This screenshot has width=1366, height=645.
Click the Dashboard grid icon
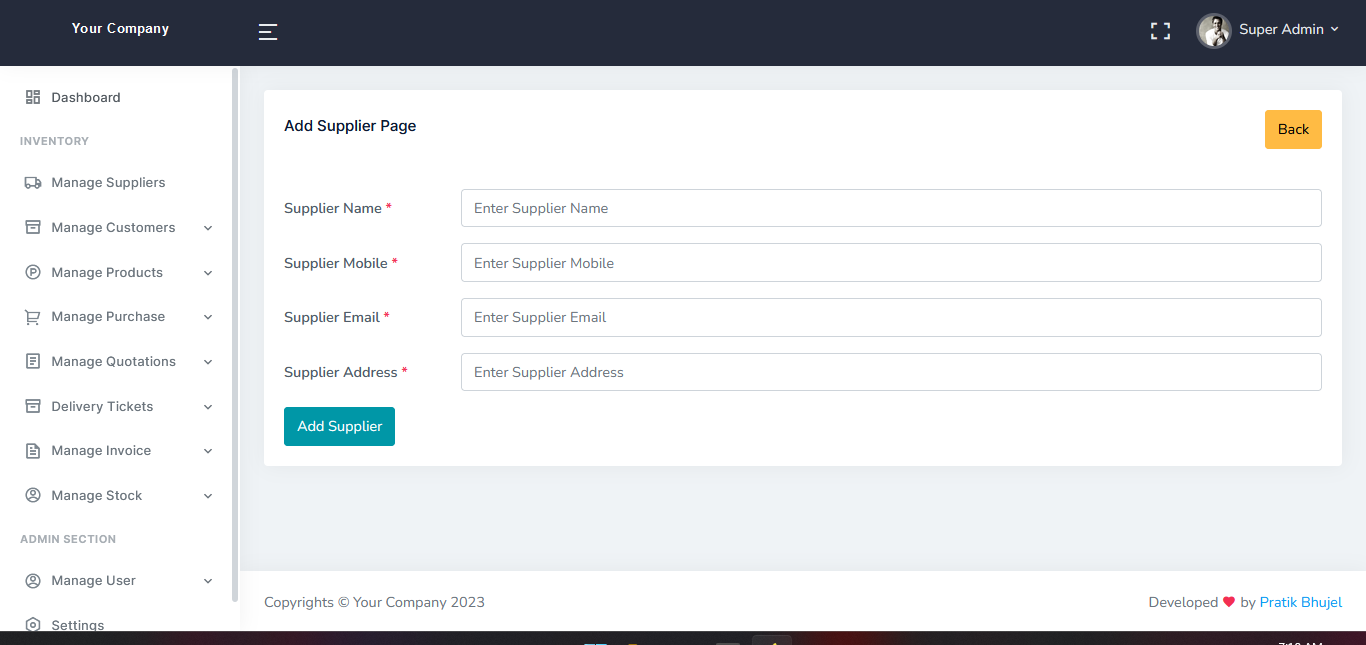[x=33, y=97]
